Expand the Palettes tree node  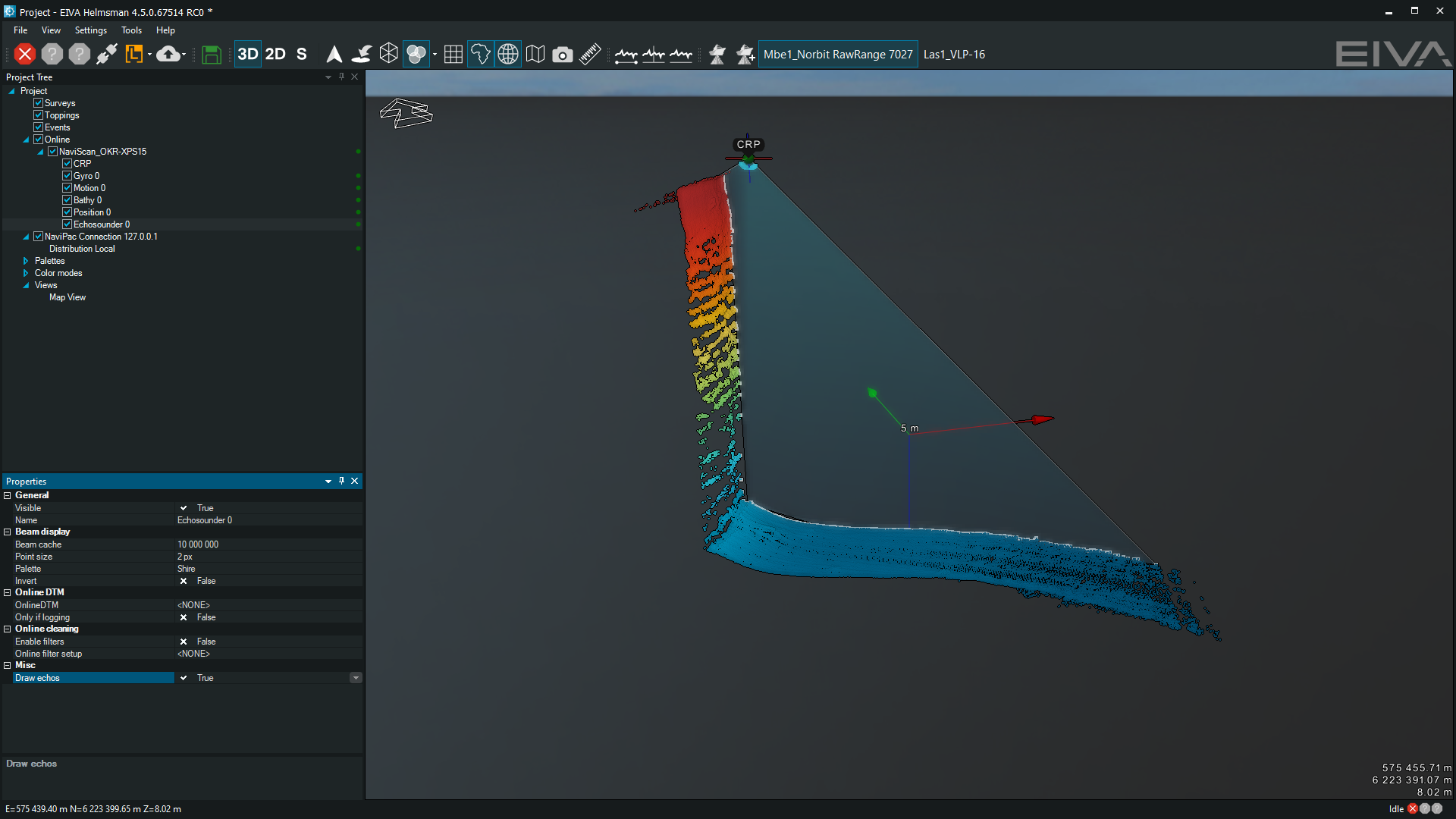point(25,260)
